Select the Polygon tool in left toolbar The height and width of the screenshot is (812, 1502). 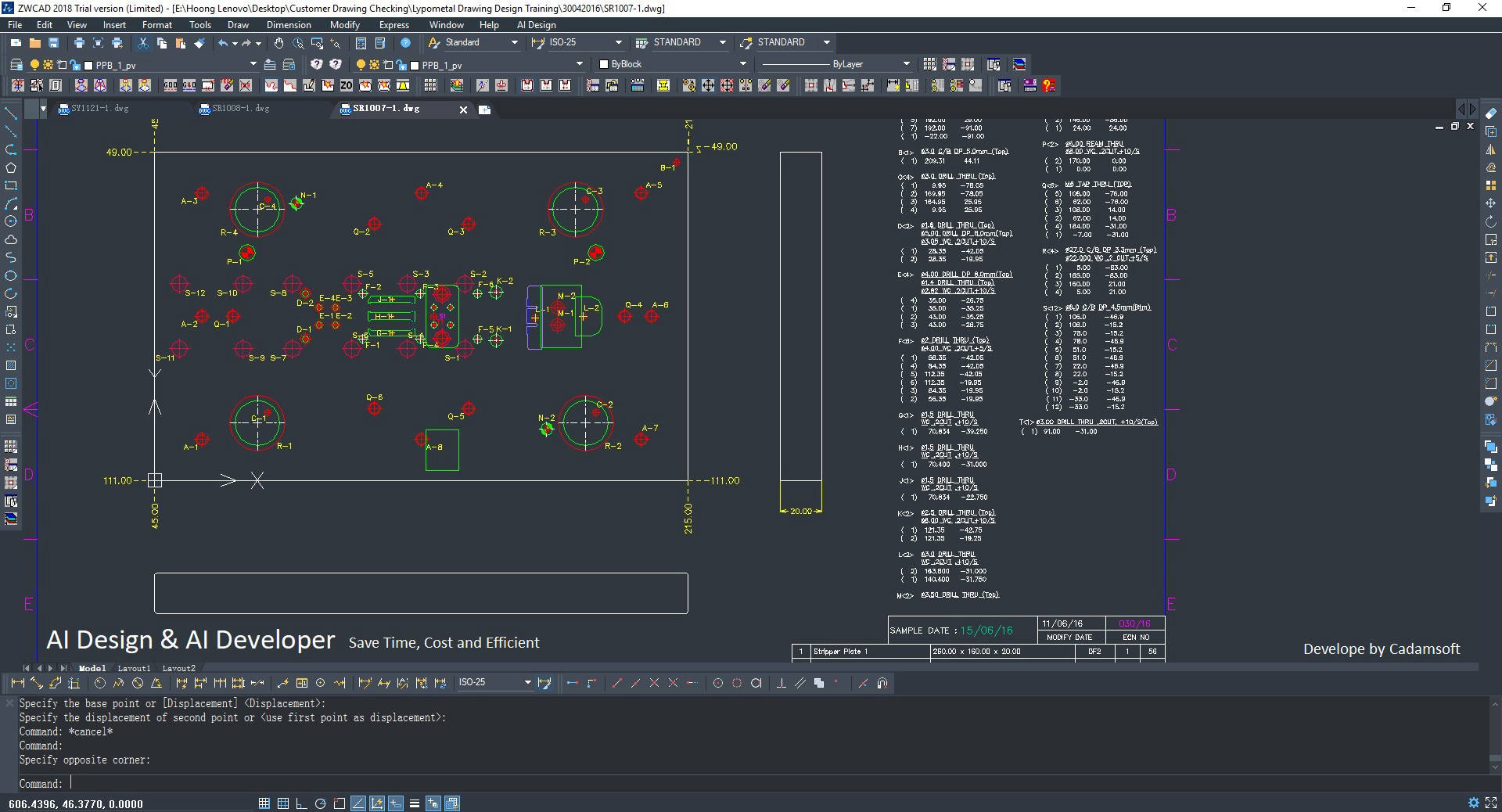point(11,167)
